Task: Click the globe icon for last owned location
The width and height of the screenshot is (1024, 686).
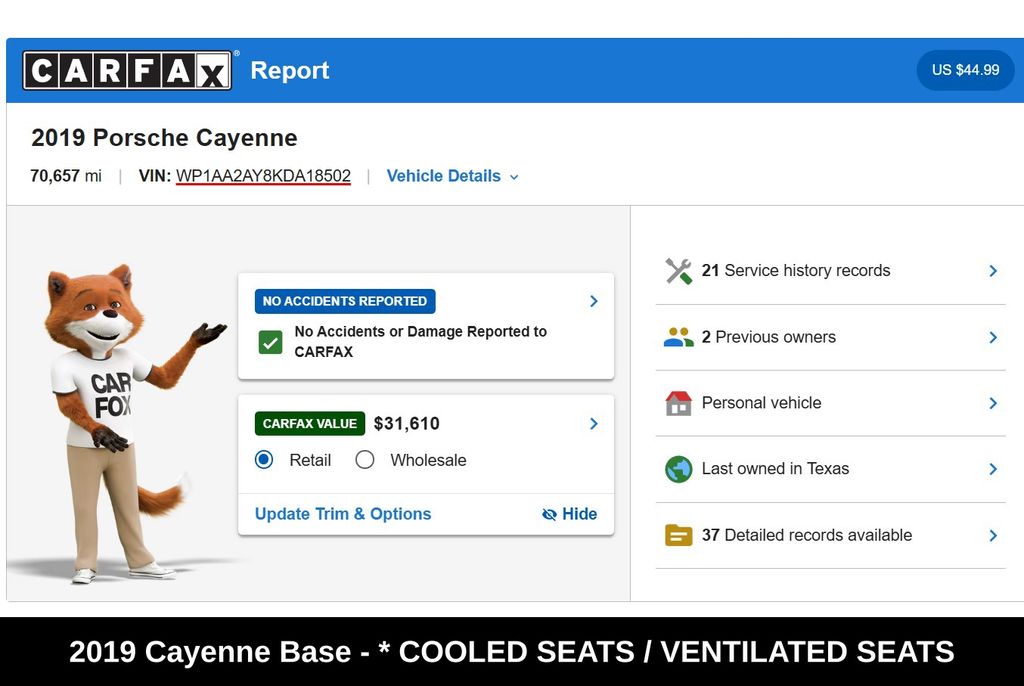Action: coord(678,469)
